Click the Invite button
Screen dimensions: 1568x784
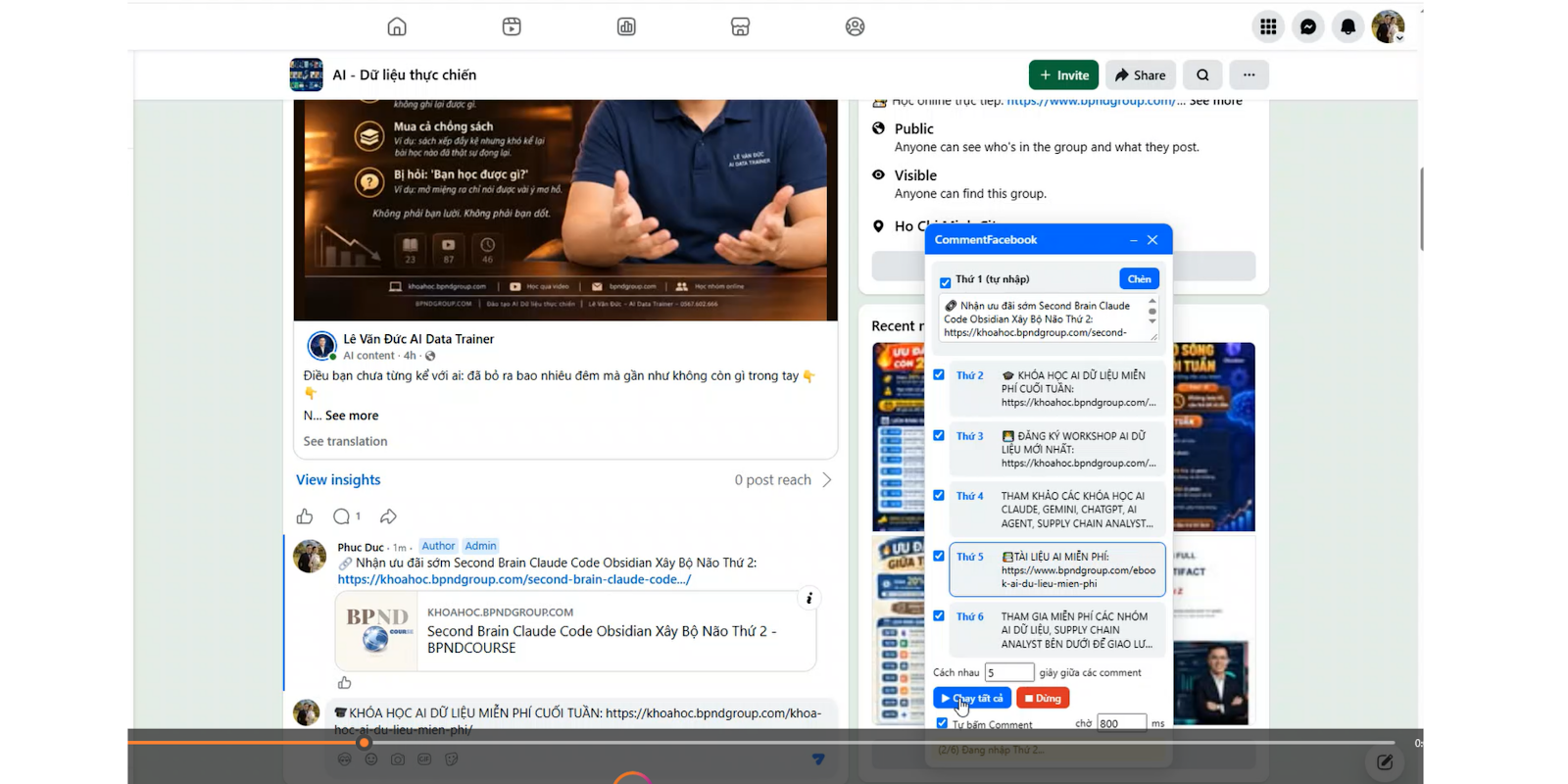pos(1063,74)
